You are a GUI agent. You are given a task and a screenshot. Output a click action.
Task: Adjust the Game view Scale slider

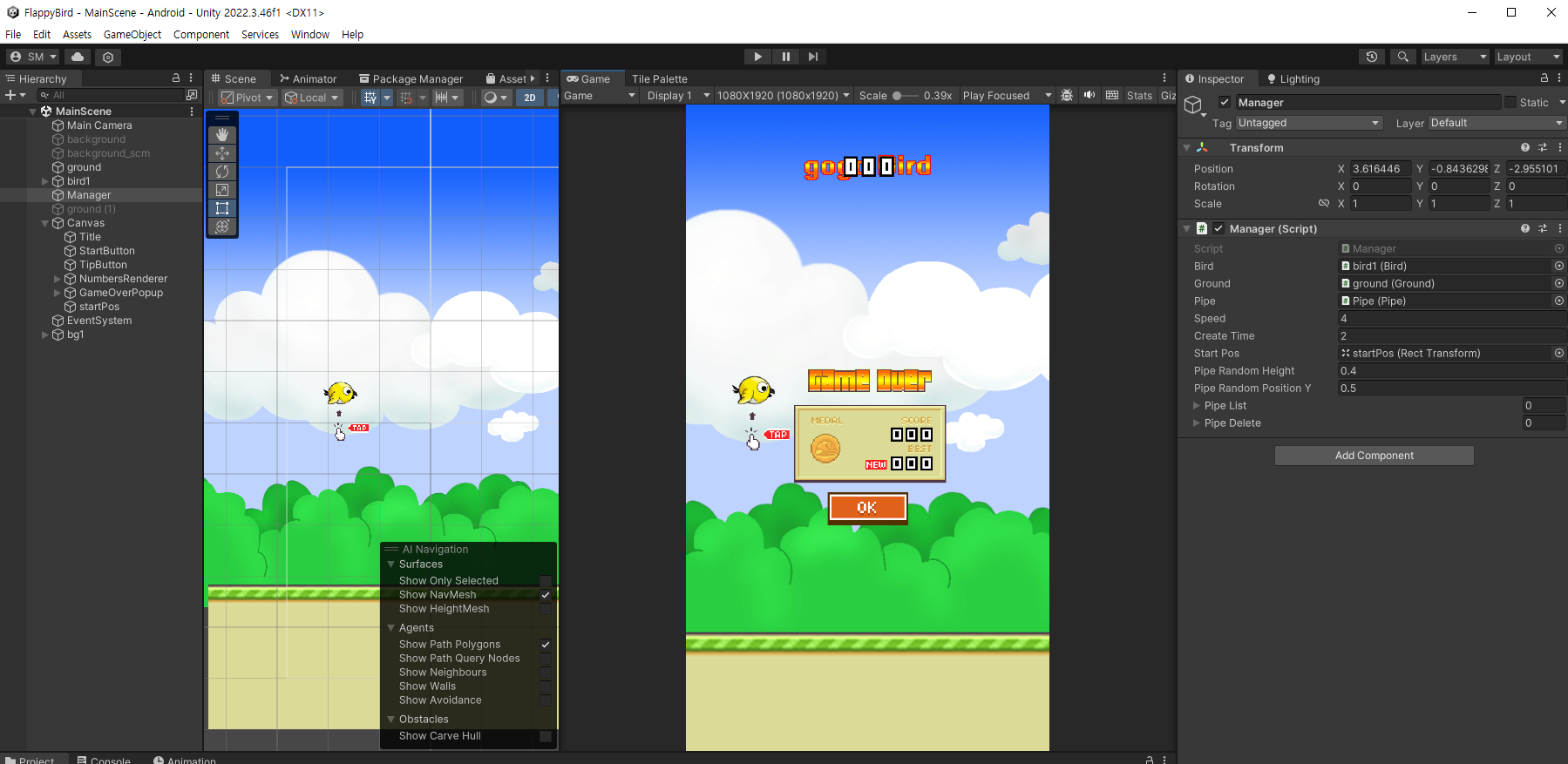pos(906,96)
